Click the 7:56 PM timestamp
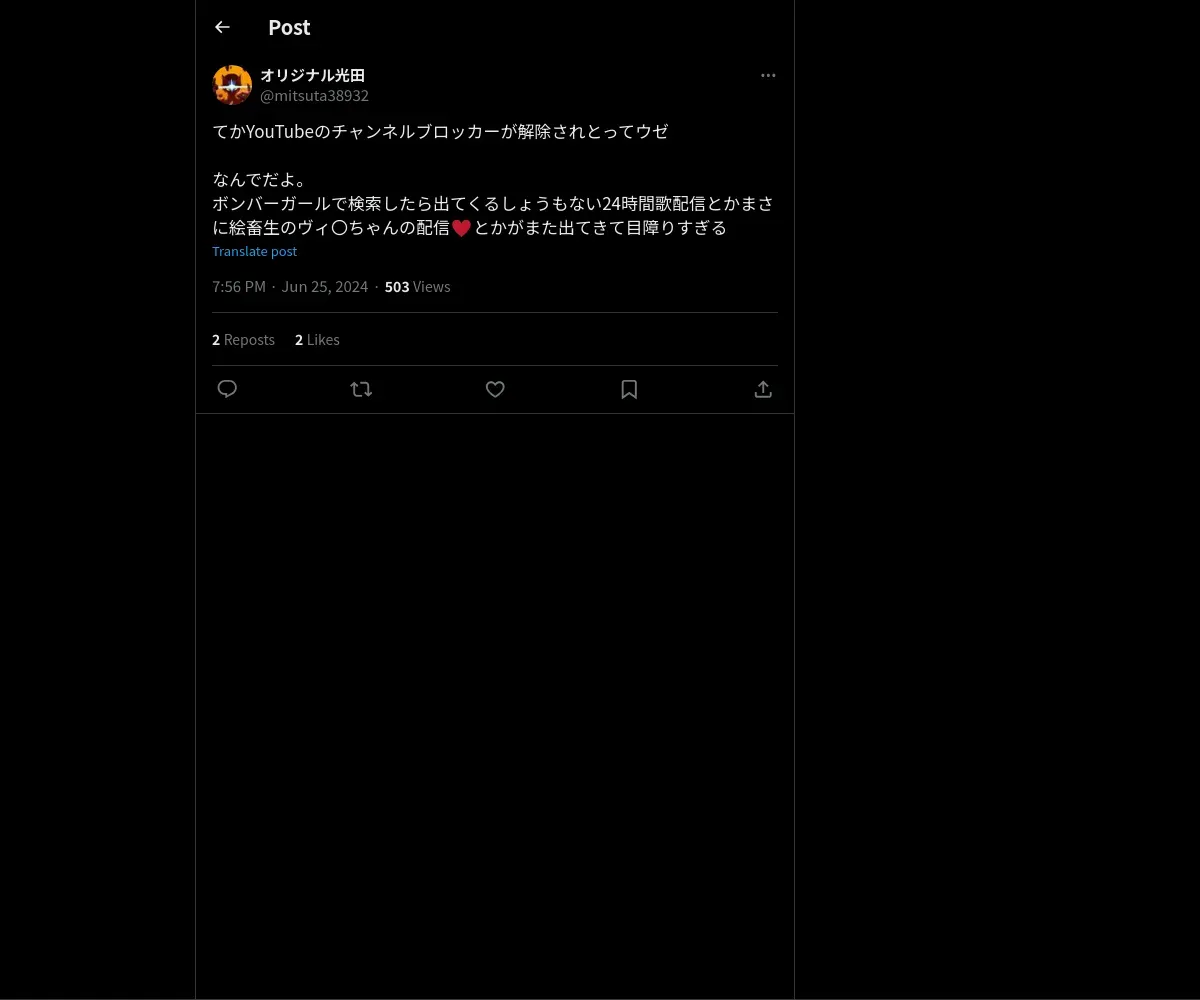The width and height of the screenshot is (1200, 1000). click(239, 287)
